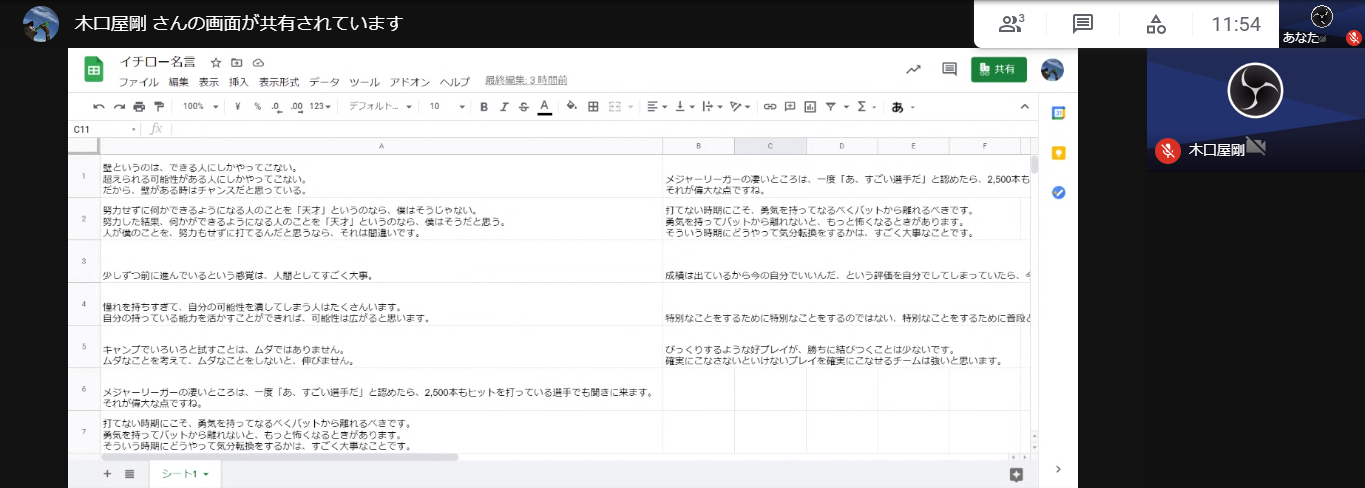Click the Print icon in toolbar
Viewport: 1365px width, 488px height.
tap(139, 106)
